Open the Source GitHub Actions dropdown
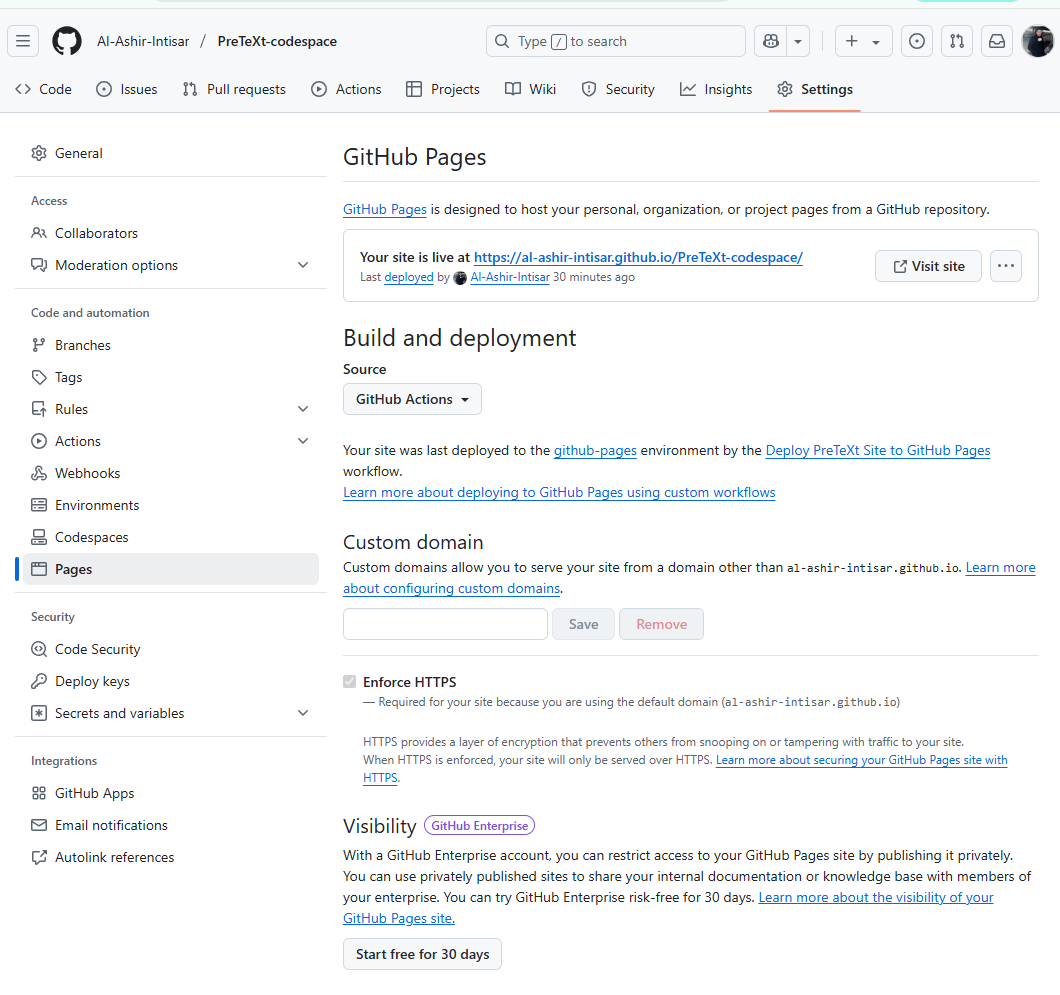1060x995 pixels. [412, 399]
